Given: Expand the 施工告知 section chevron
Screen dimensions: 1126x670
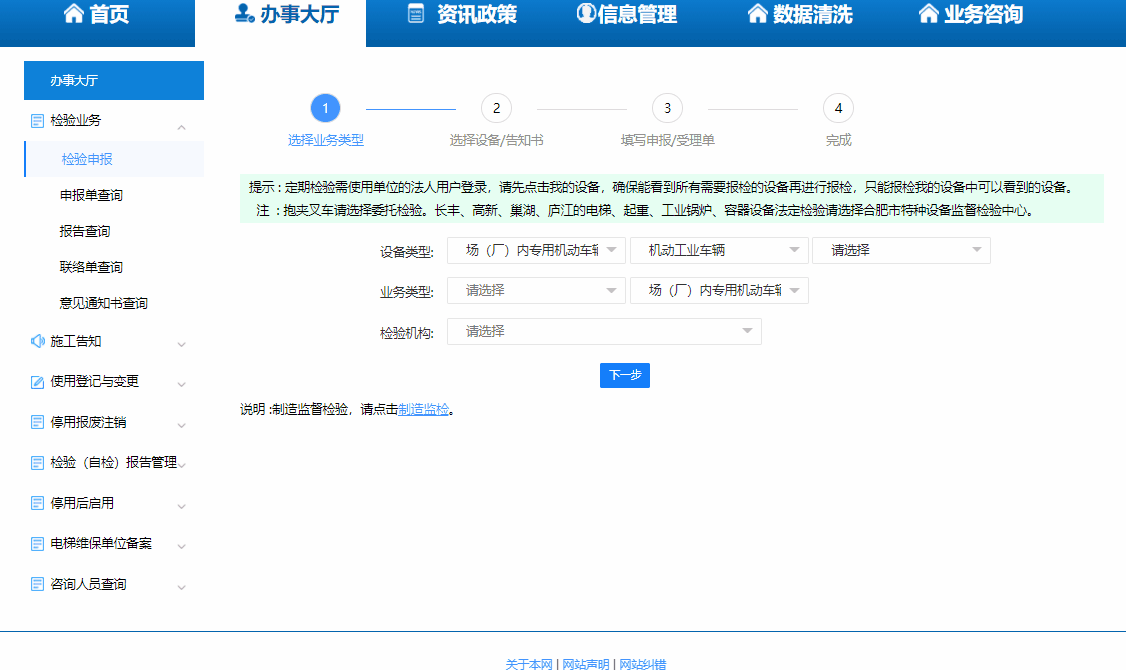Looking at the screenshot, I should [182, 345].
